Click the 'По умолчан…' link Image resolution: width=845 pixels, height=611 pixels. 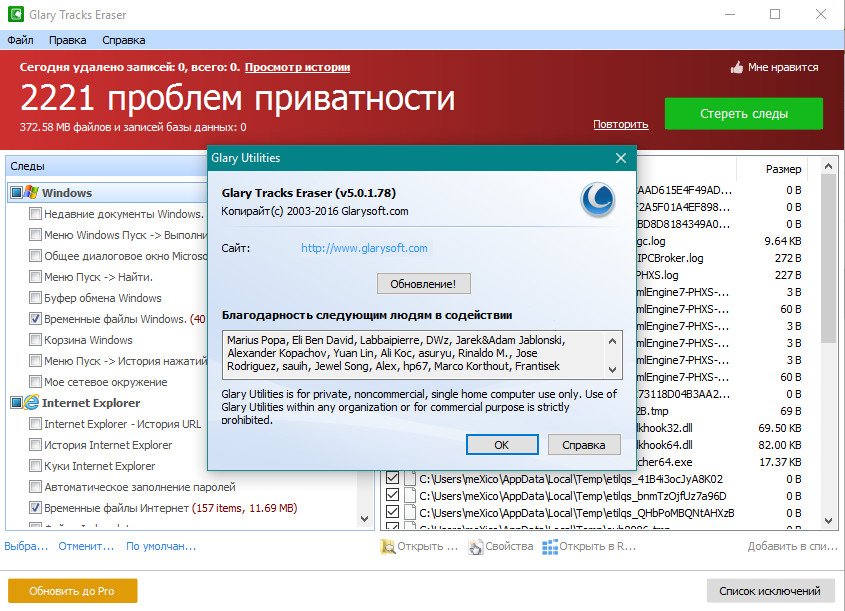pyautogui.click(x=161, y=546)
